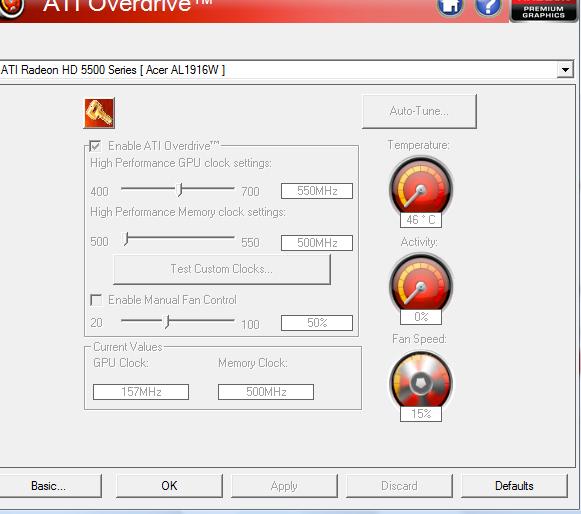The width and height of the screenshot is (581, 514).
Task: Click the Current Values group label
Action: click(128, 347)
